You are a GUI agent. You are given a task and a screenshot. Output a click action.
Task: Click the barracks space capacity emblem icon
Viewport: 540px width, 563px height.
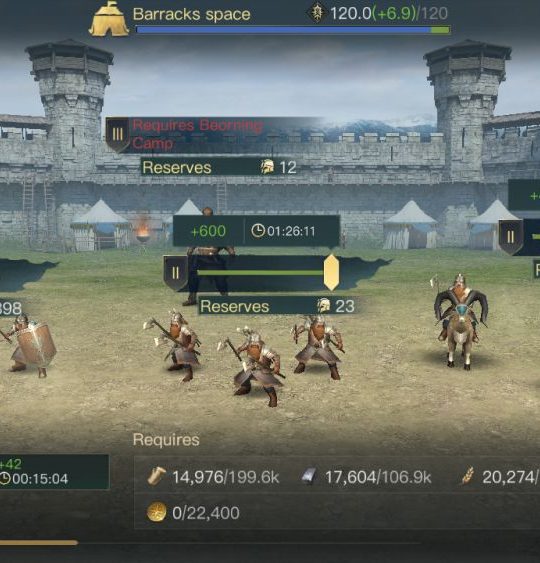click(x=317, y=13)
